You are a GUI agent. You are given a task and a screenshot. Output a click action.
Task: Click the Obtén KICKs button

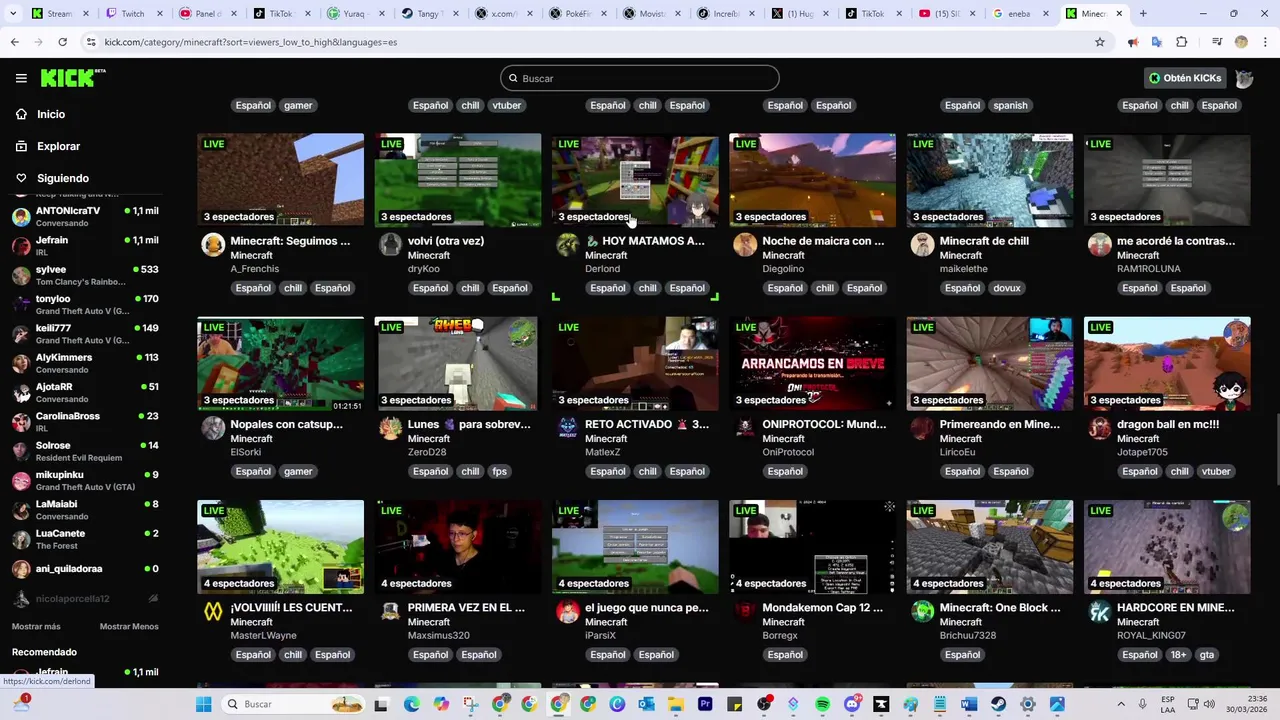[x=1185, y=78]
